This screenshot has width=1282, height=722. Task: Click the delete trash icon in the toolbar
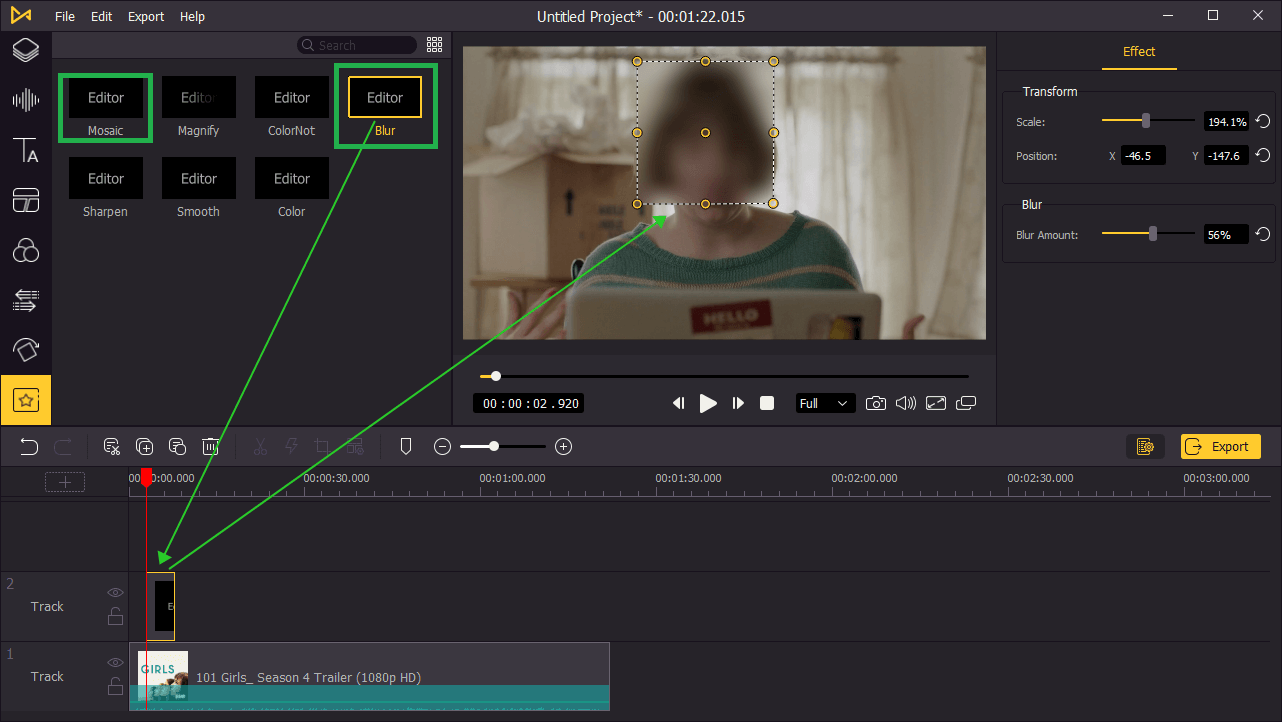click(211, 447)
